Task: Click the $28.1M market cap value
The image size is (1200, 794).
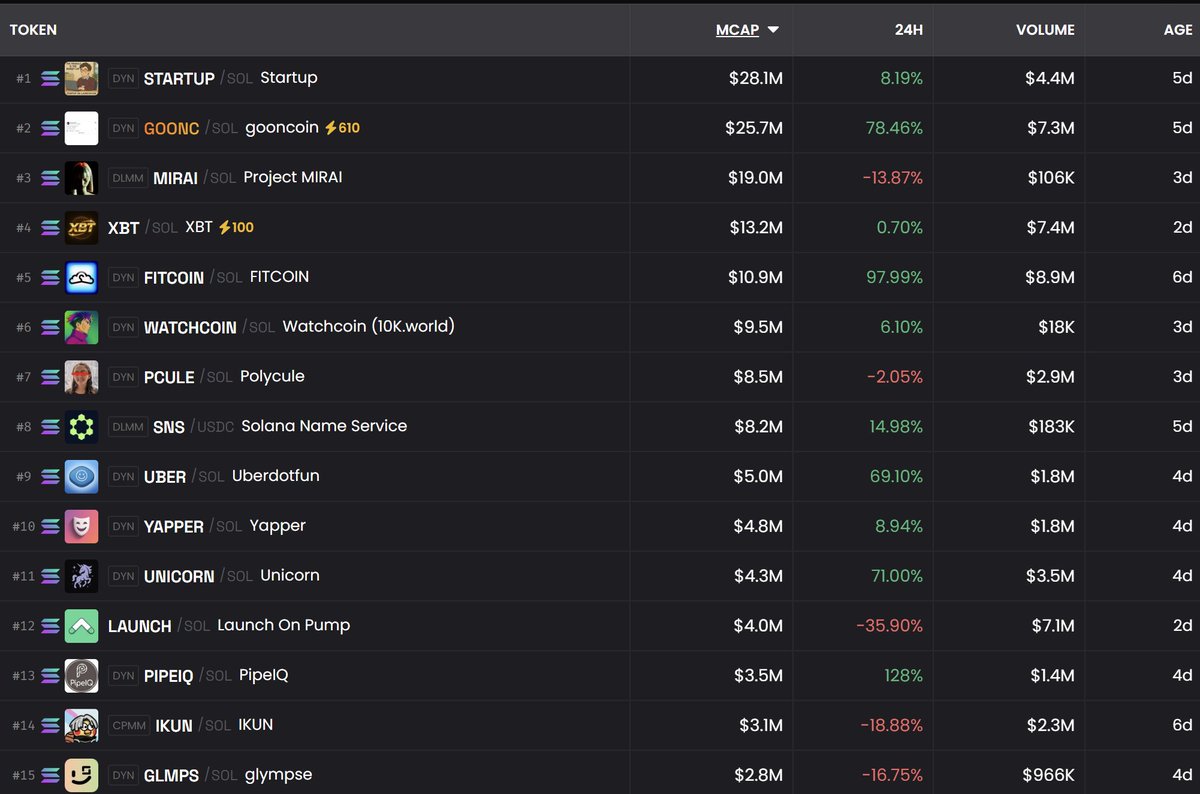Action: click(x=756, y=78)
